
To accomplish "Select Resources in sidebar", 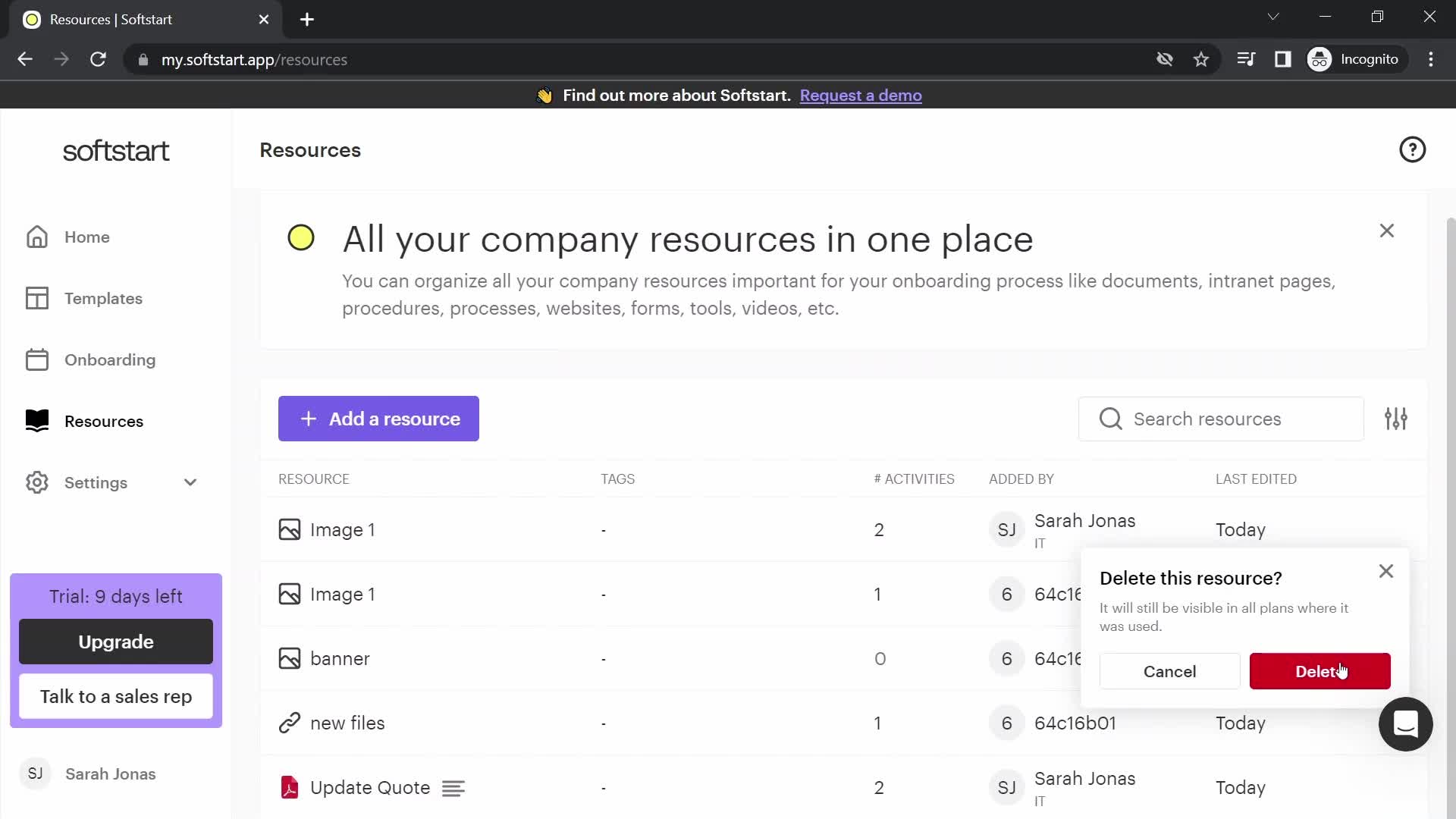I will tap(104, 421).
